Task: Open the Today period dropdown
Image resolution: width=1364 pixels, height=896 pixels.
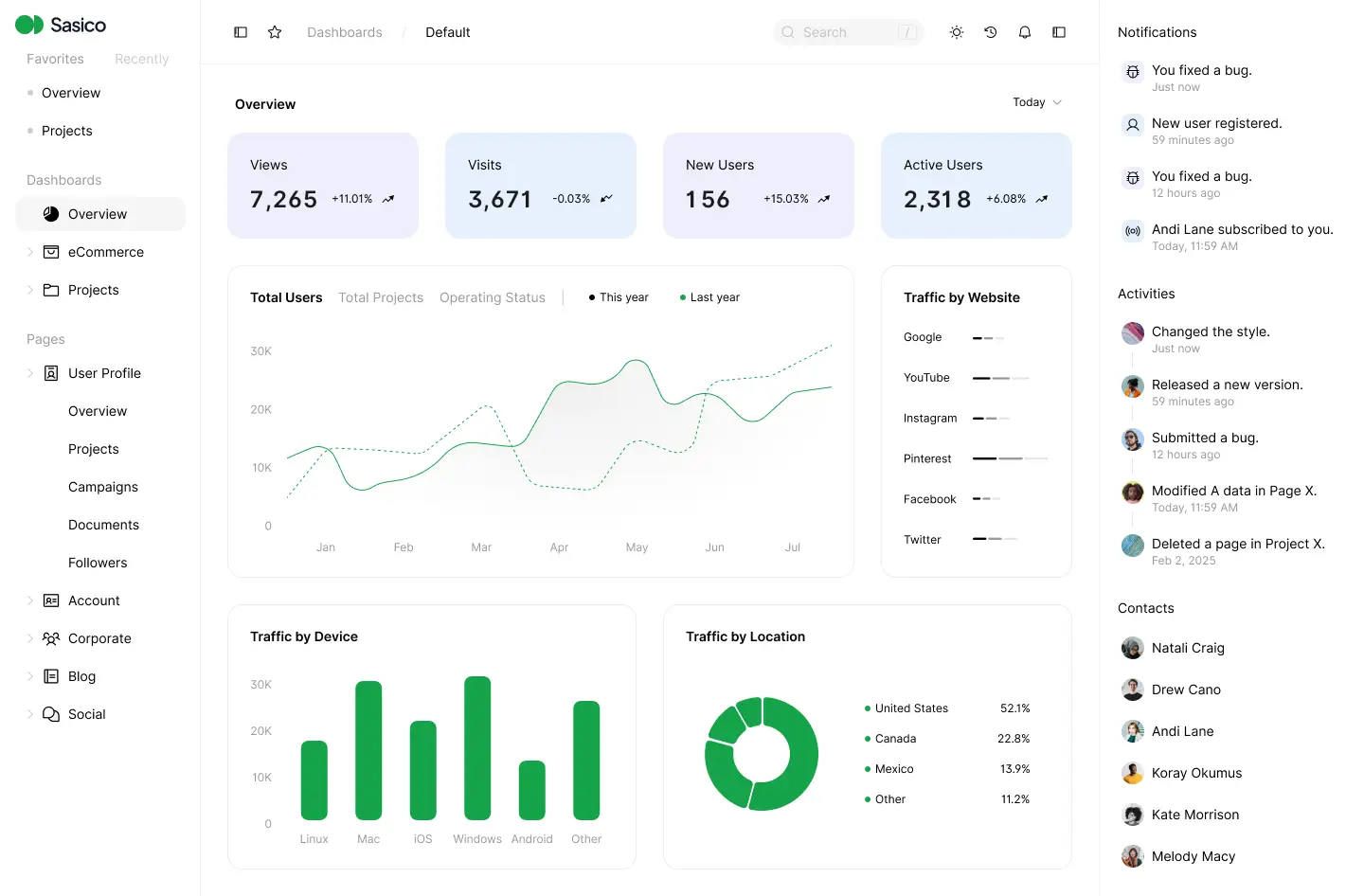Action: [x=1036, y=102]
